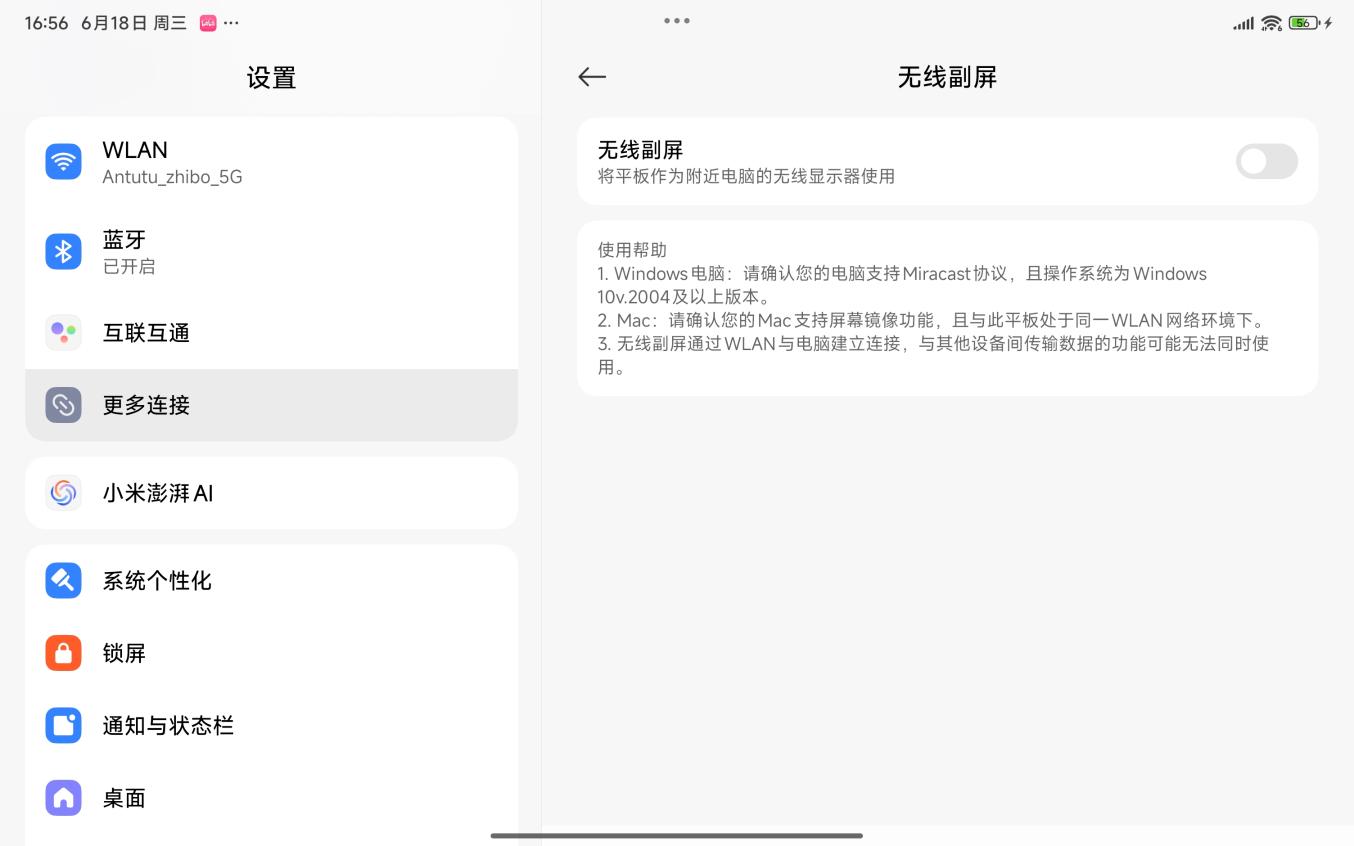Select 更多连接 in the settings list

pos(271,405)
